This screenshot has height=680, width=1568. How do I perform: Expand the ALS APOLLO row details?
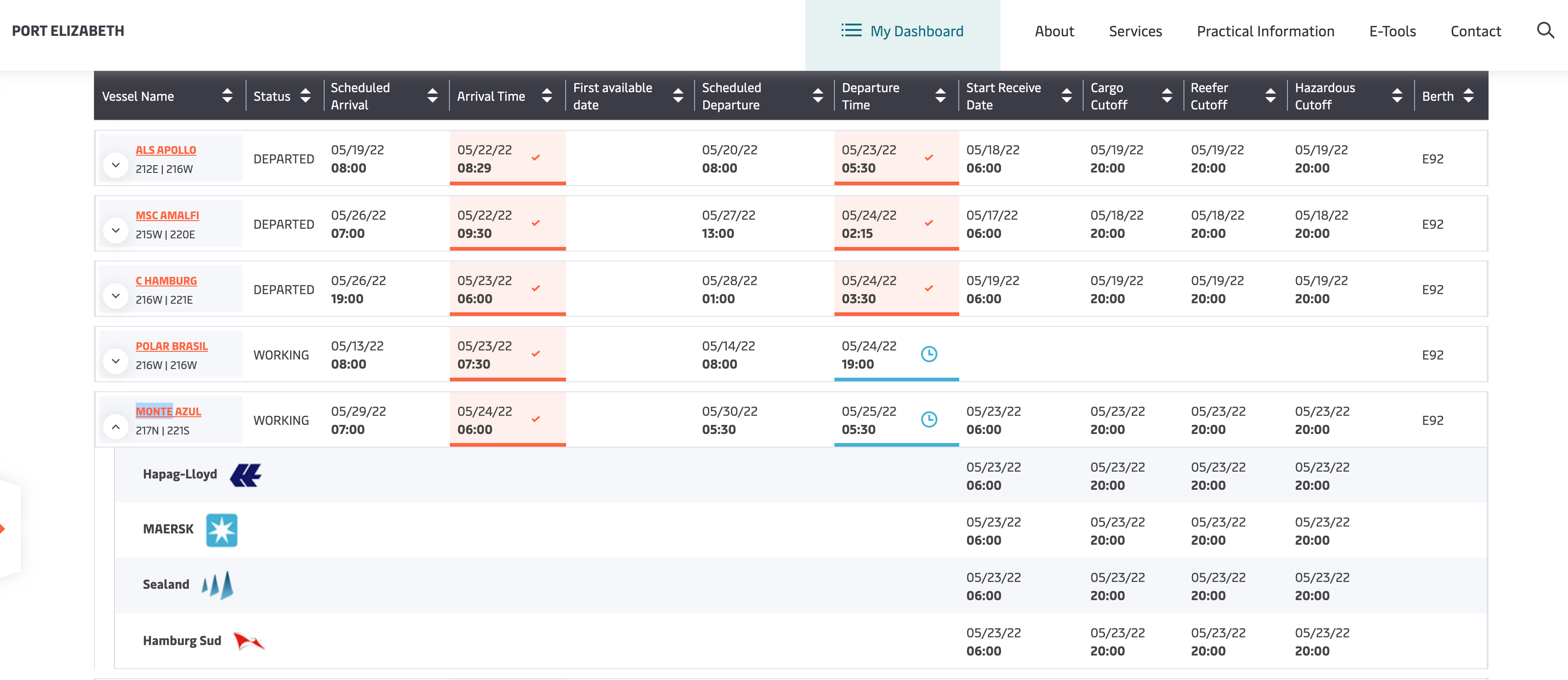click(116, 165)
